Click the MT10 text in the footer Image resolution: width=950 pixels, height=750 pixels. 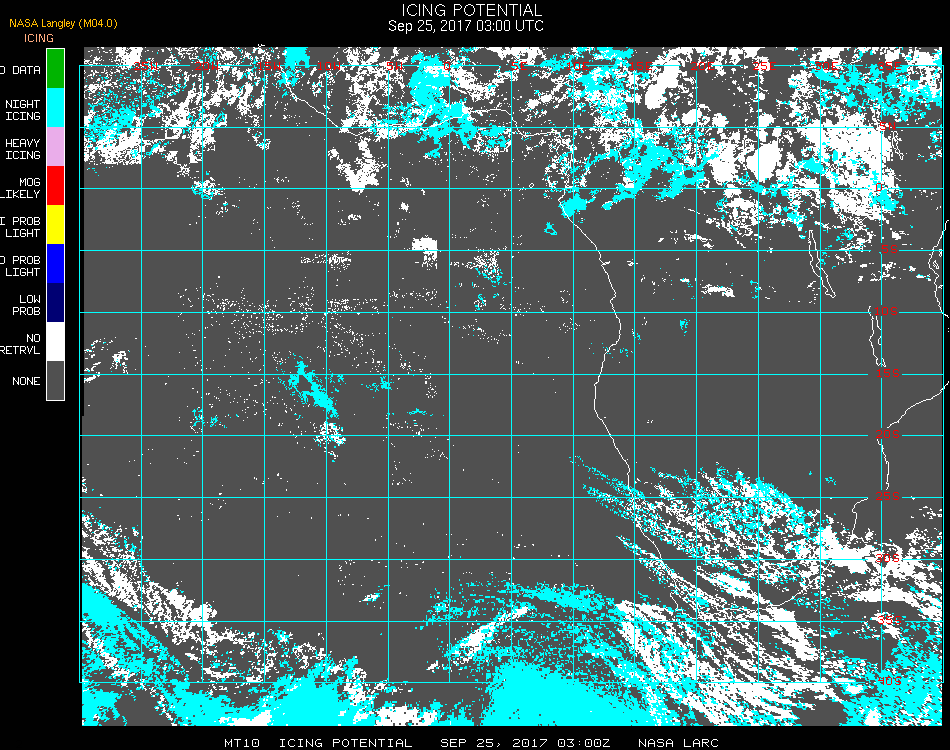coord(242,743)
